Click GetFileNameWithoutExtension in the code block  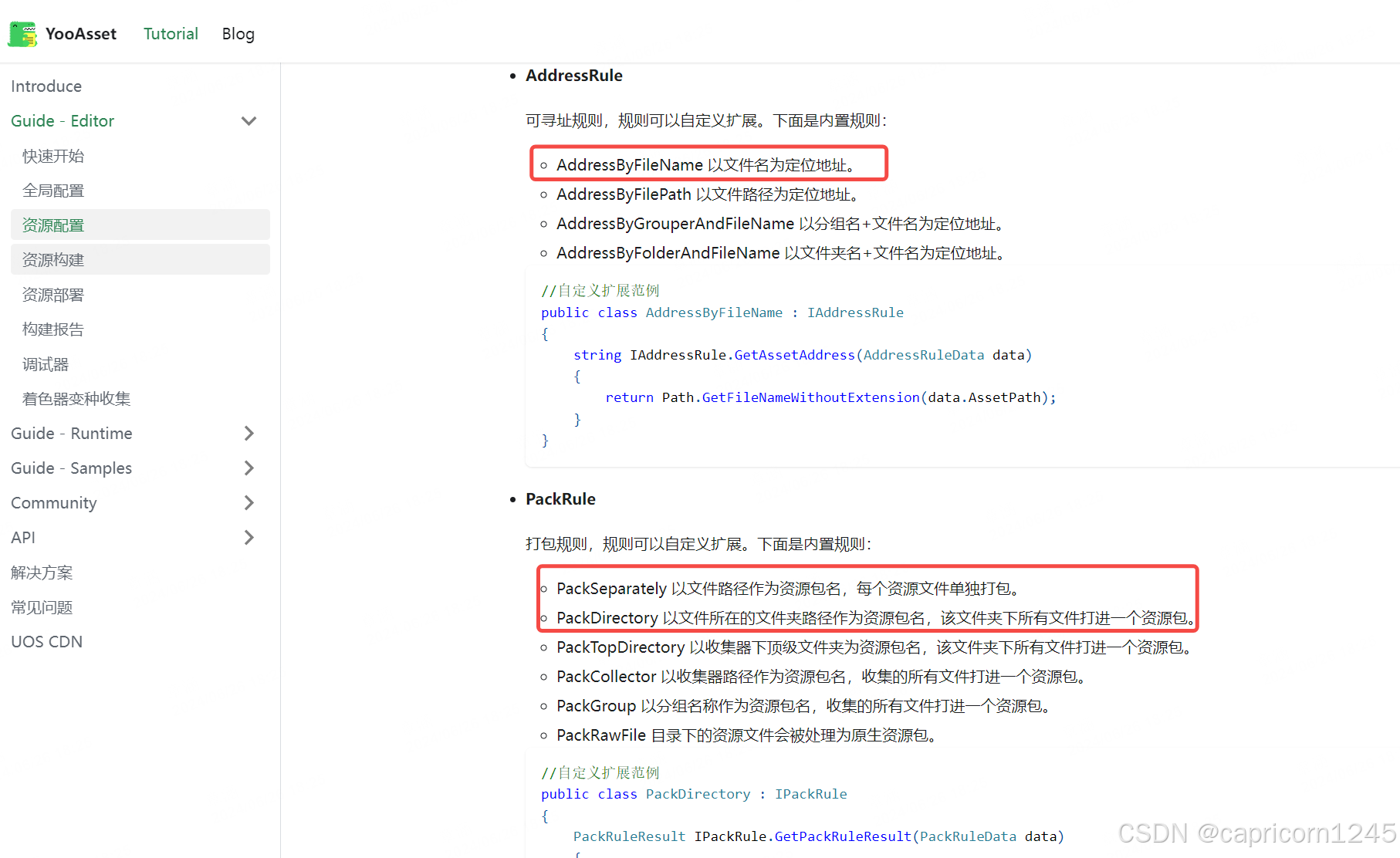pyautogui.click(x=810, y=397)
